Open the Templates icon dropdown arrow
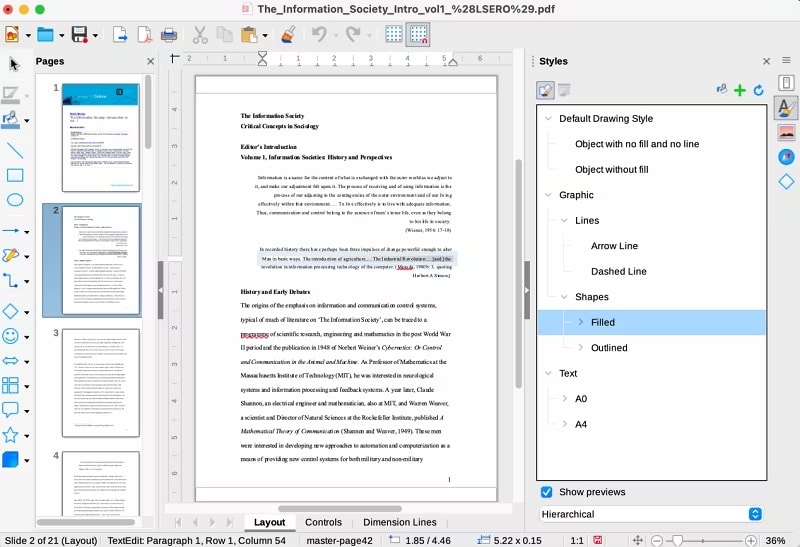This screenshot has width=800, height=547. (x=28, y=35)
